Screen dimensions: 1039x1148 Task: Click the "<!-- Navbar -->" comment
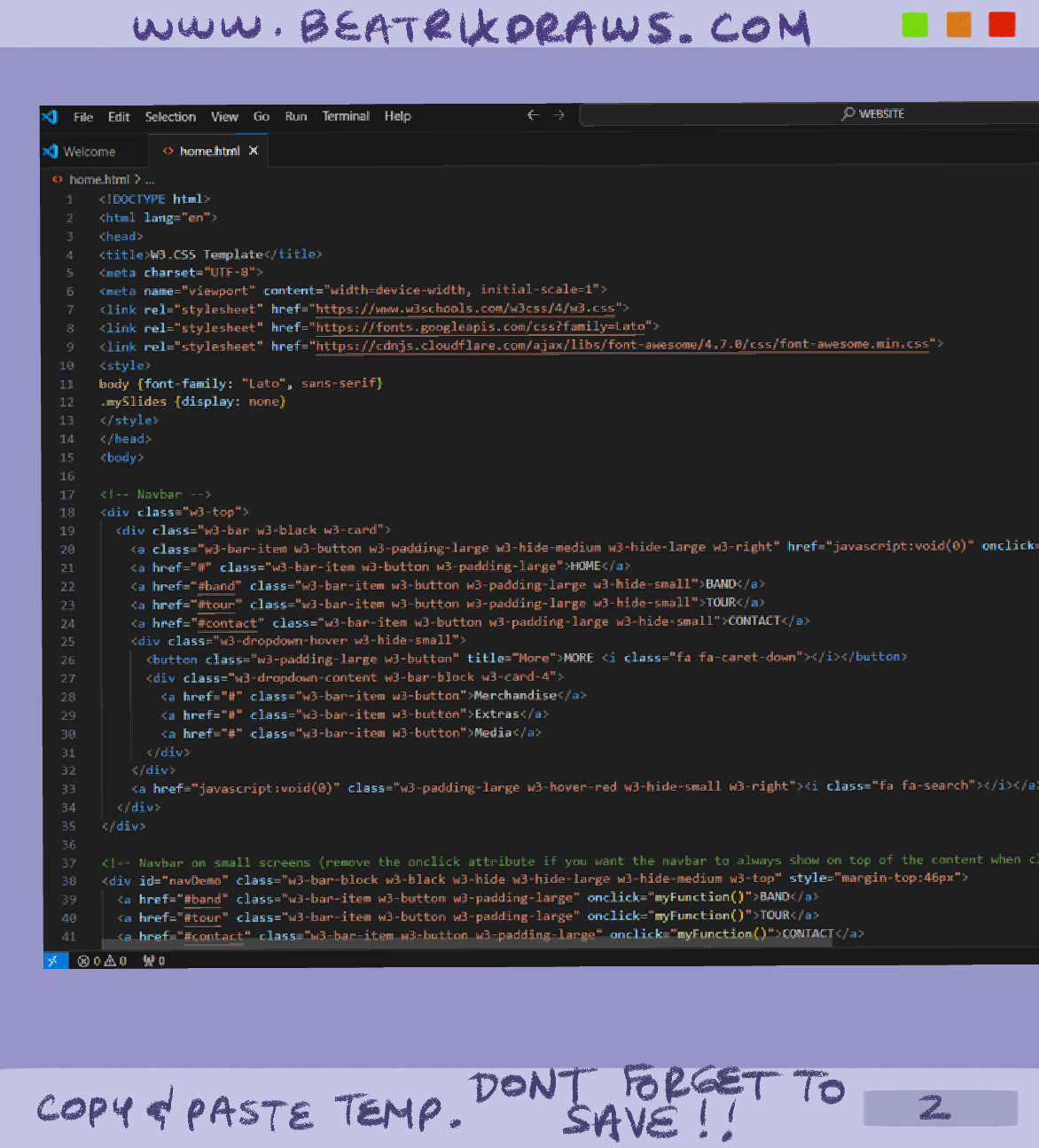click(155, 494)
